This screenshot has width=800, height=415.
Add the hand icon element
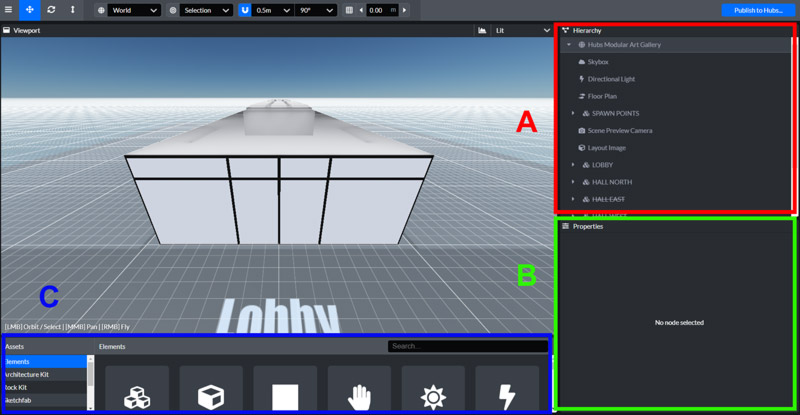(359, 389)
